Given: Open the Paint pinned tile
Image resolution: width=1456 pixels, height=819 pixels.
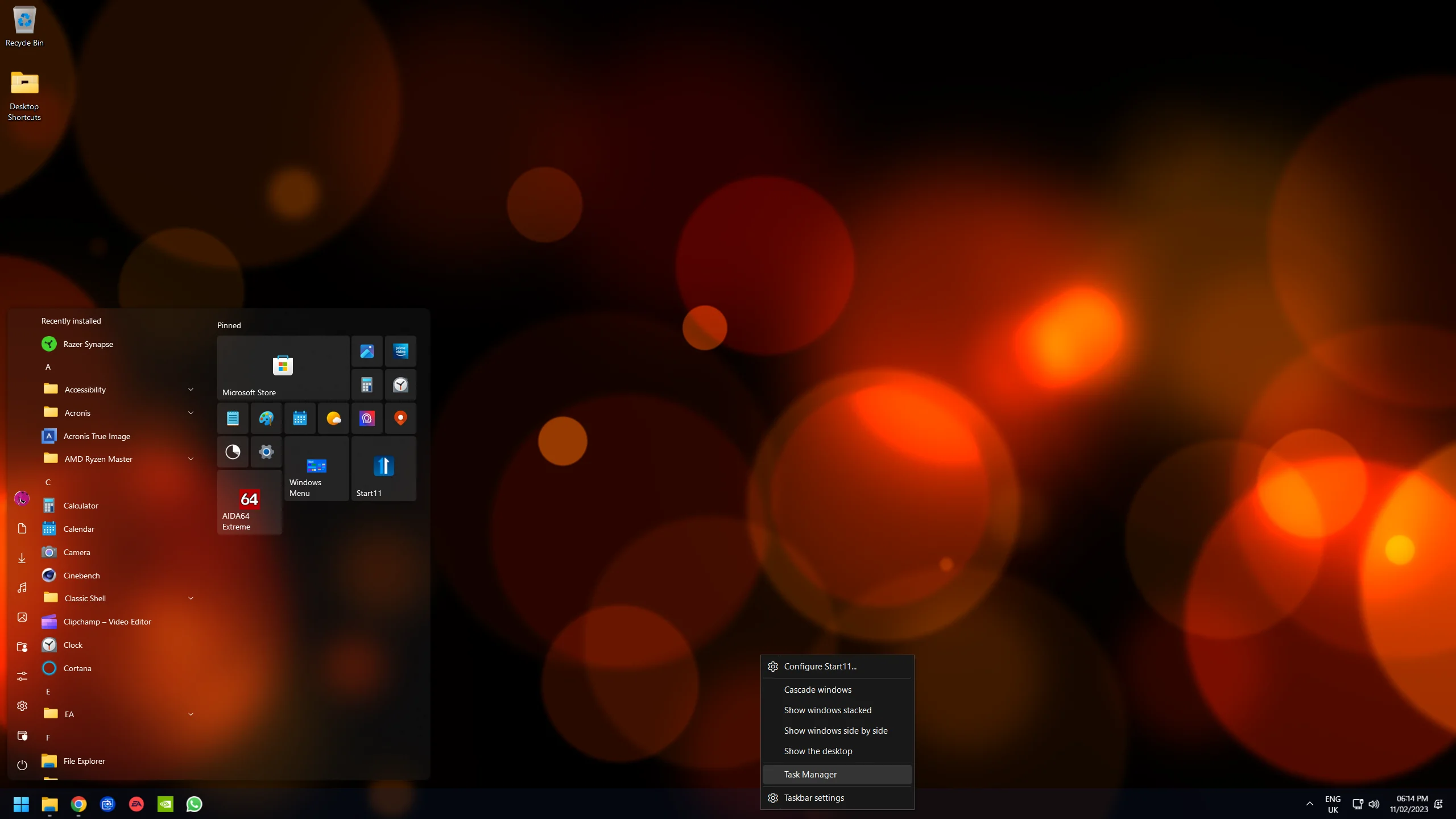Looking at the screenshot, I should [266, 419].
